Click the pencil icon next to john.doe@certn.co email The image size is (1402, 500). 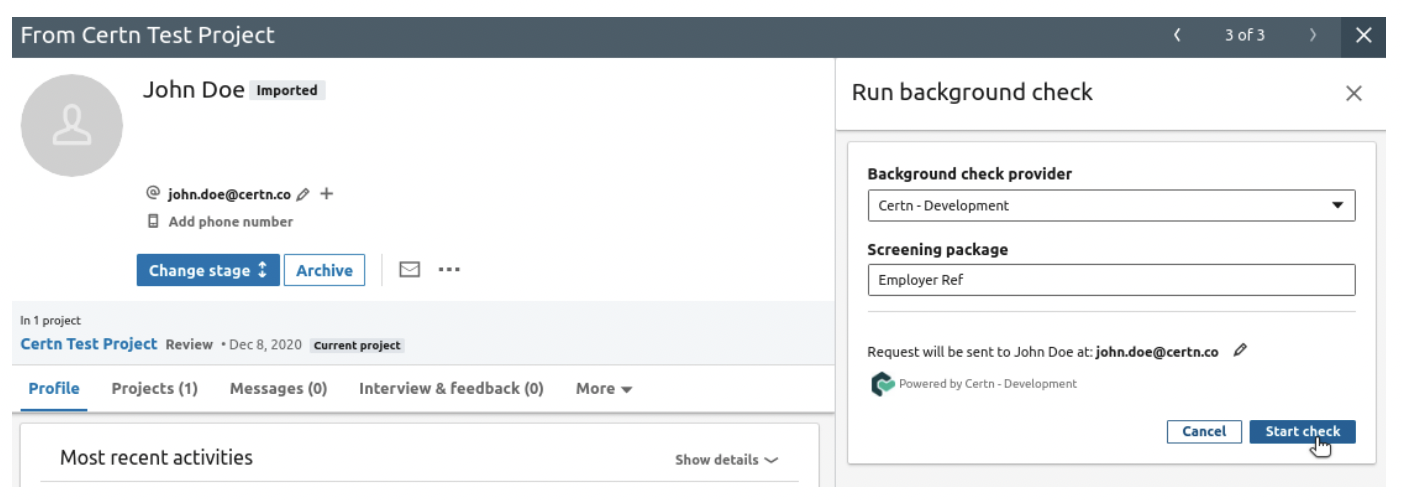[303, 194]
